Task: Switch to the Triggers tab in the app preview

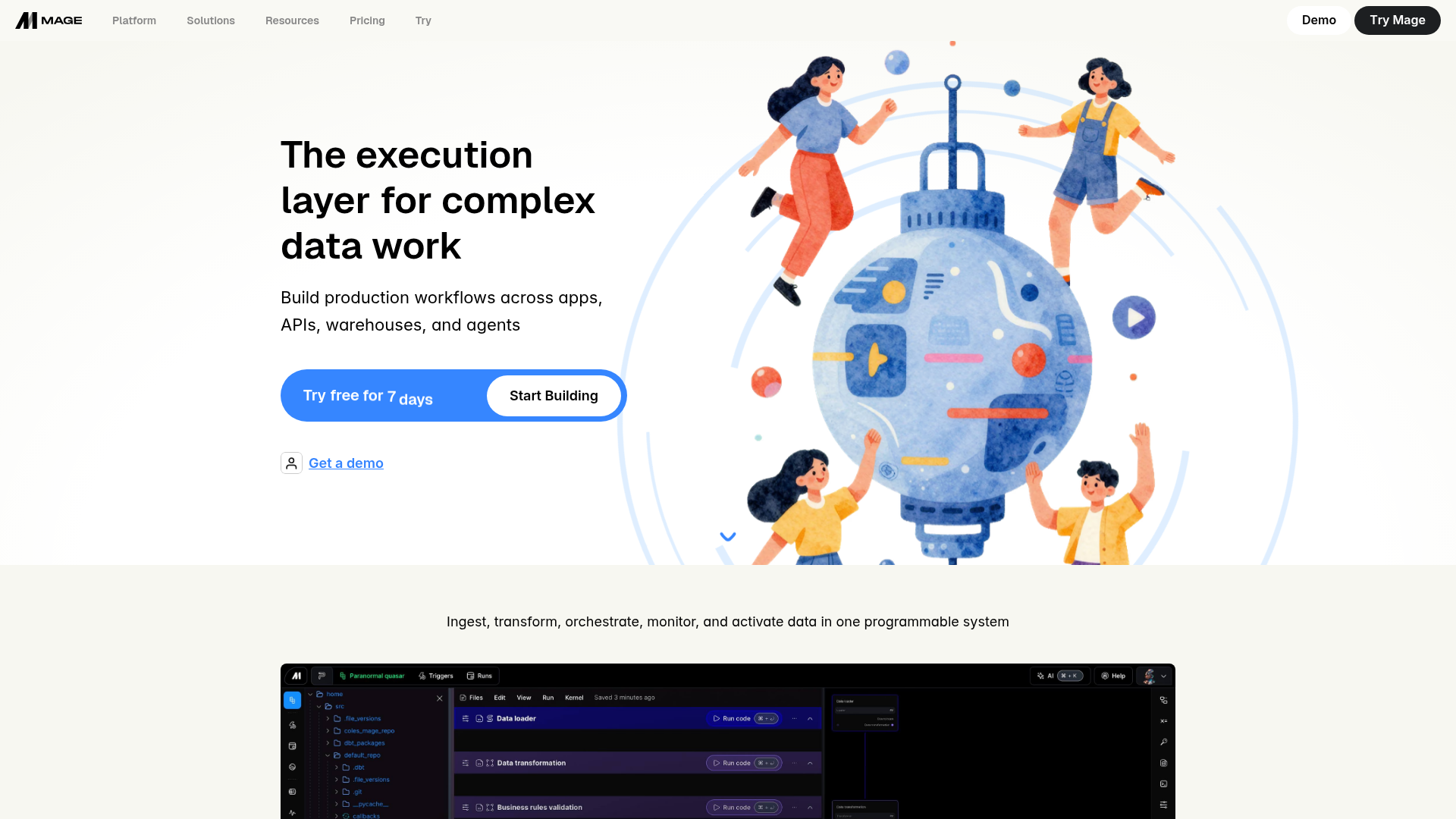Action: [436, 676]
